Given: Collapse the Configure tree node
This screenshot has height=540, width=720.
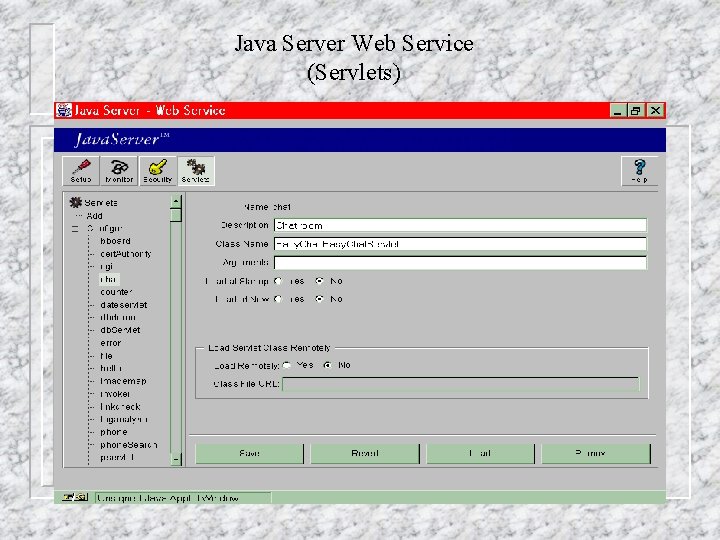Looking at the screenshot, I should [75, 229].
